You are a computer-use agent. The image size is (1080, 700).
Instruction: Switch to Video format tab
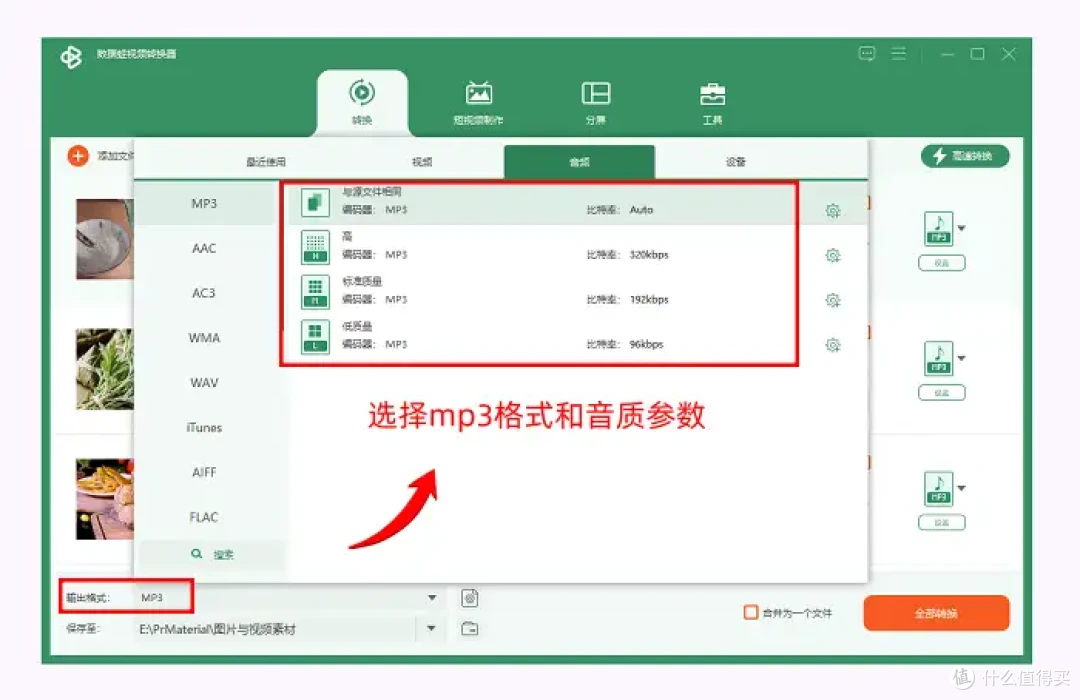point(422,162)
